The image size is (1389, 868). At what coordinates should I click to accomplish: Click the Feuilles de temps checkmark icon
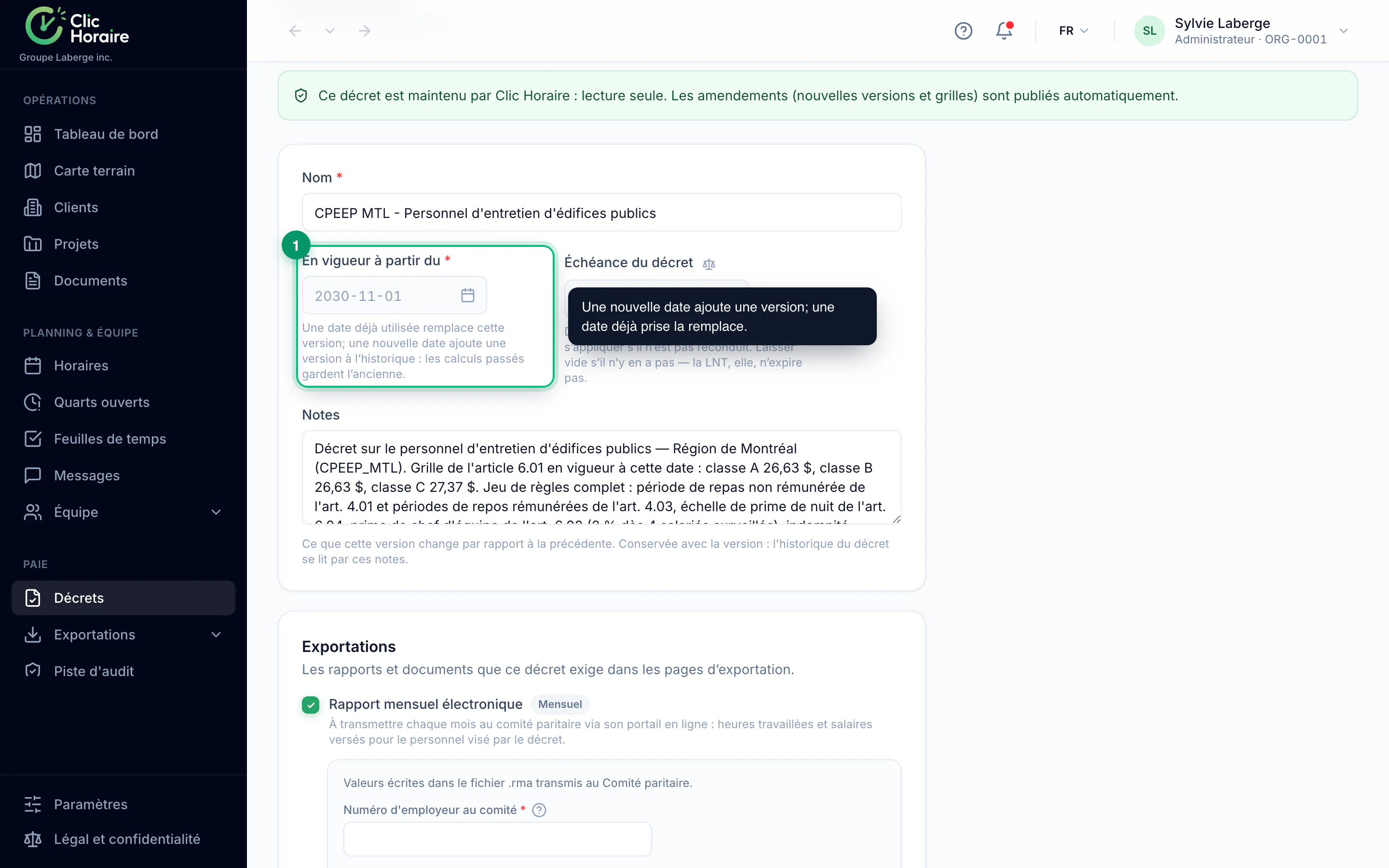click(33, 439)
